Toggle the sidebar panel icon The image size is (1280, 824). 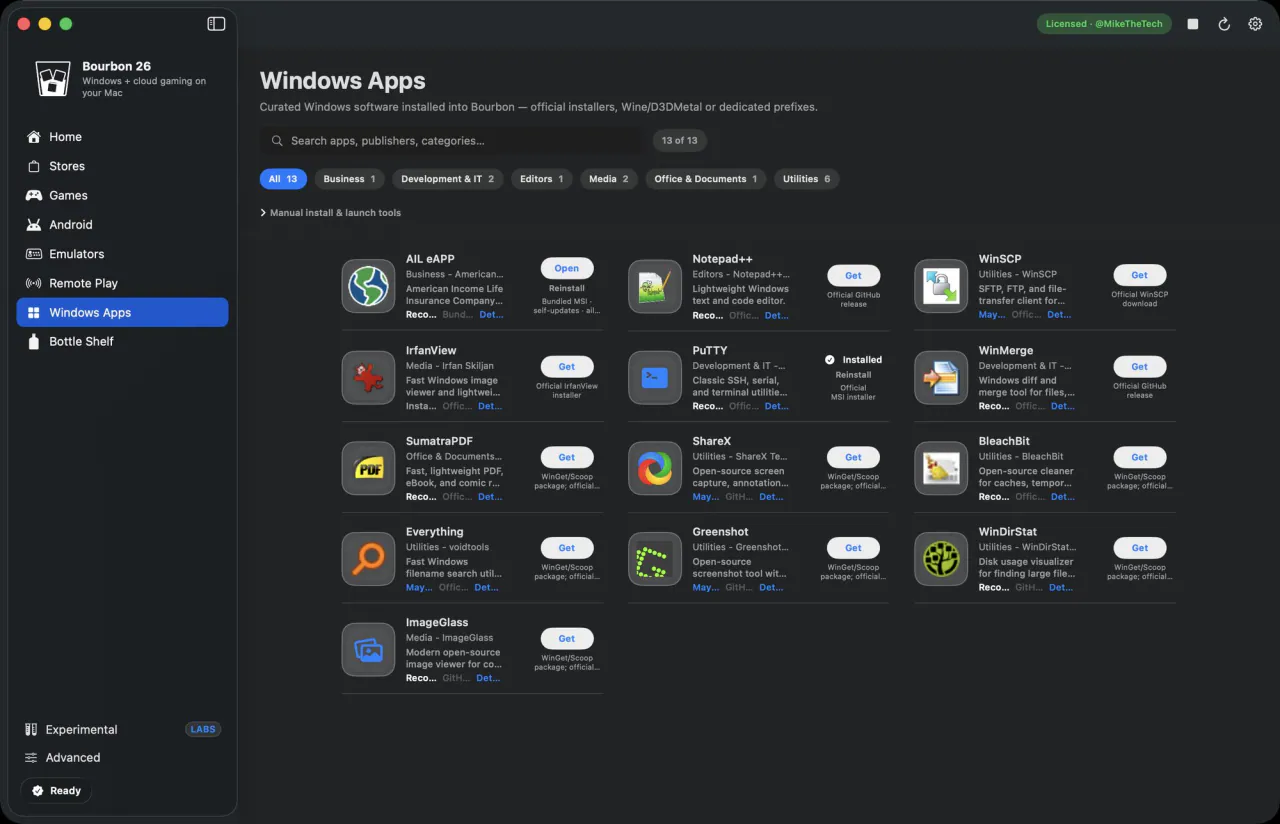click(x=216, y=24)
